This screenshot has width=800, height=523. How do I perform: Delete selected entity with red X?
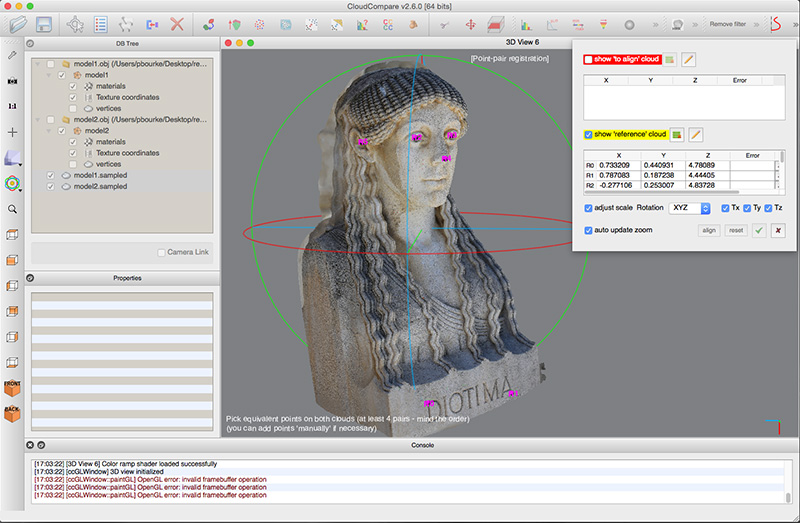[x=177, y=24]
